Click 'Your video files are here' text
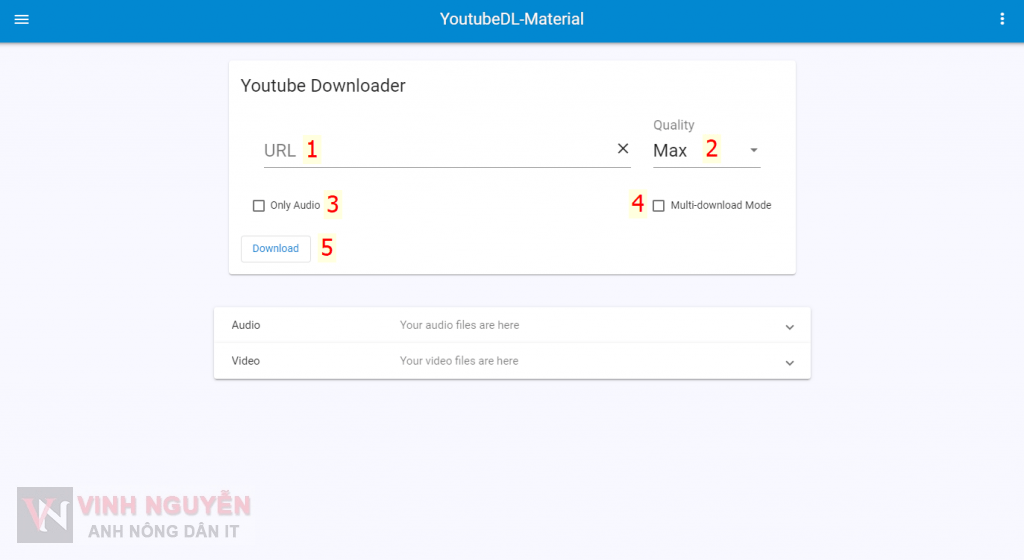This screenshot has width=1024, height=560. pos(459,361)
